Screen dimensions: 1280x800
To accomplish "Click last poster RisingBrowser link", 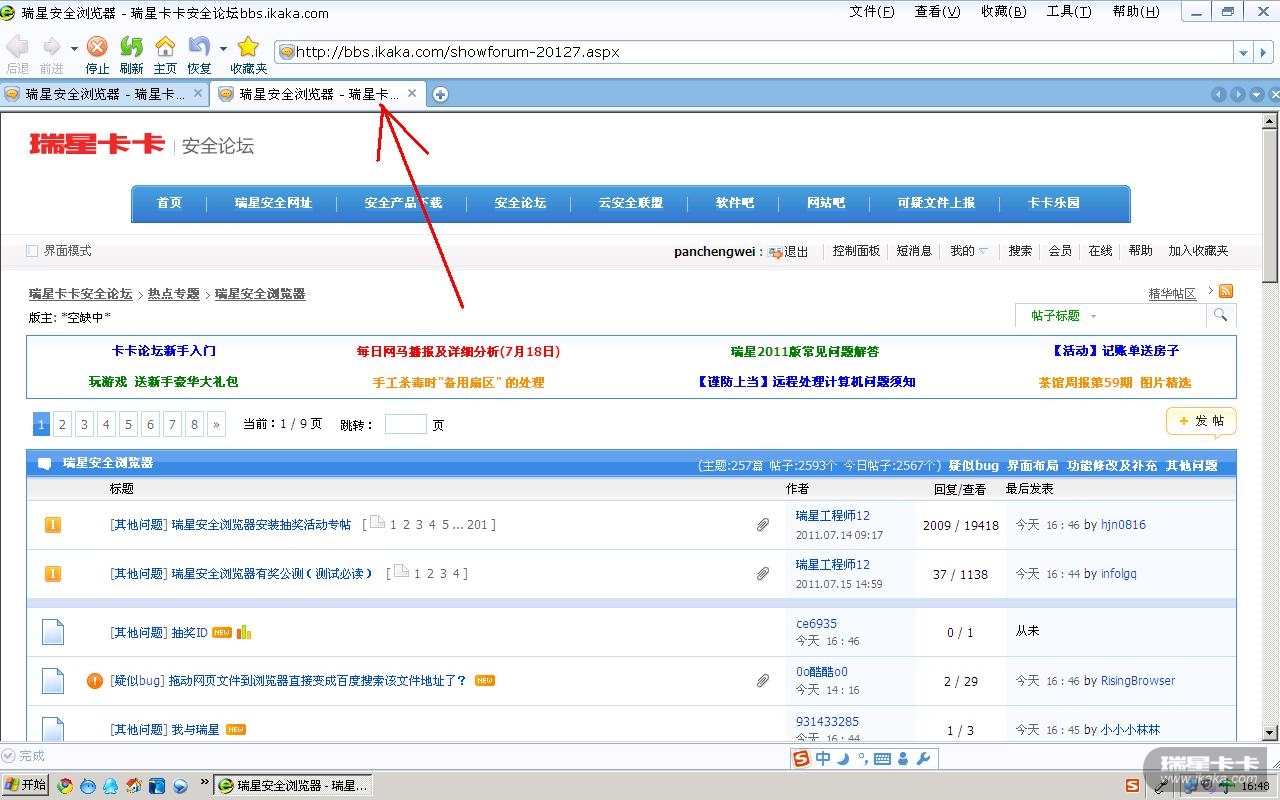I will click(x=1138, y=681).
